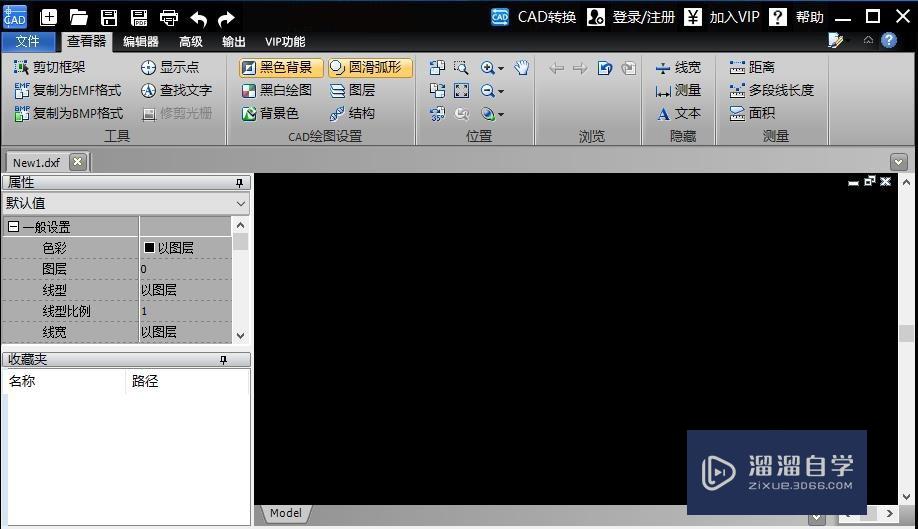The height and width of the screenshot is (529, 918).
Task: Toggle 圆滑弧形 option
Action: pos(369,67)
